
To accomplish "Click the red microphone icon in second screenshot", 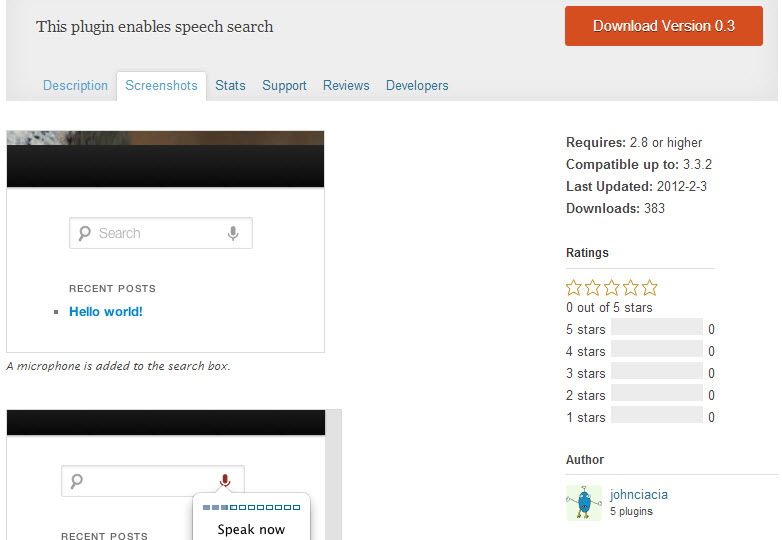I will coord(225,481).
